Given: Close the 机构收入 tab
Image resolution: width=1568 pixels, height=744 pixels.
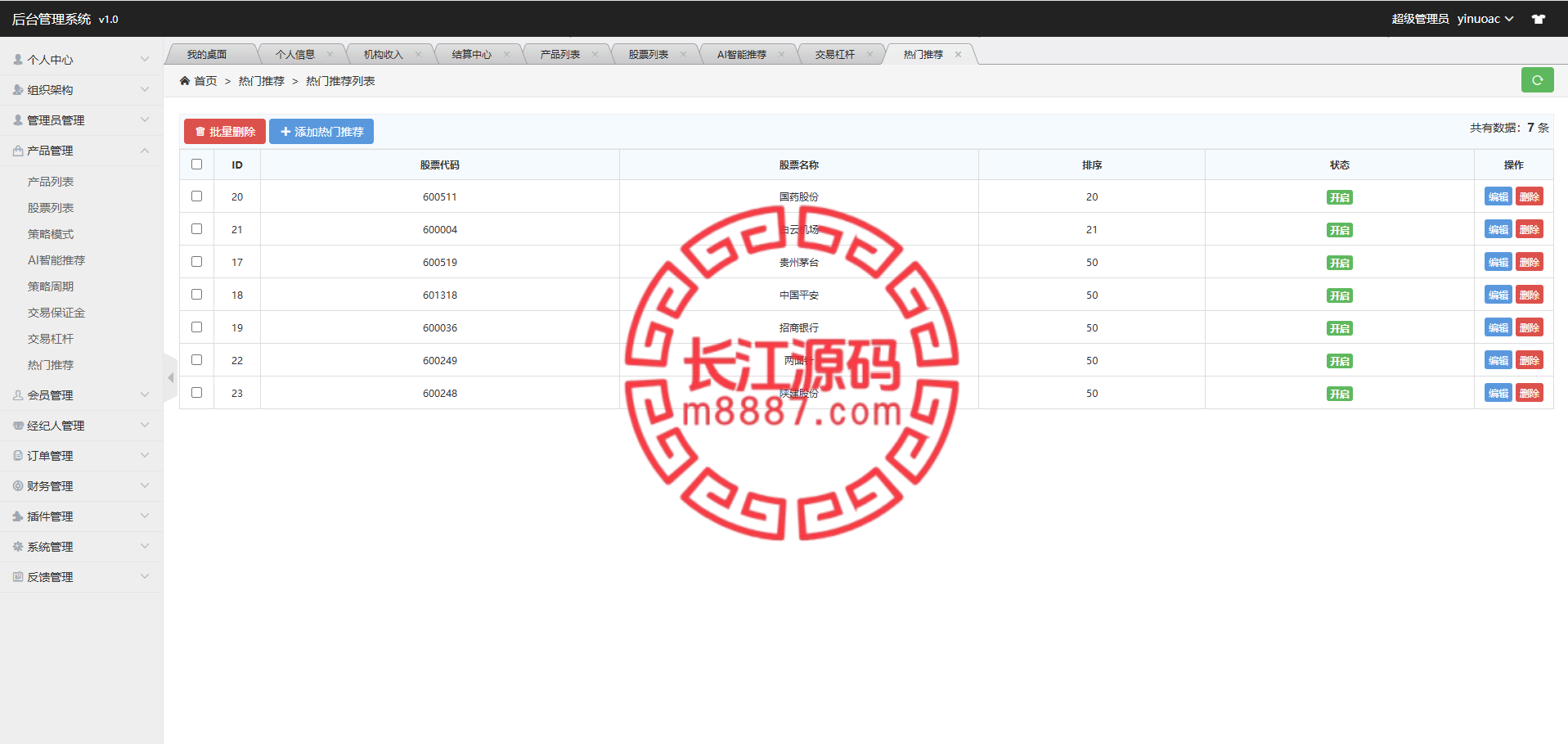Looking at the screenshot, I should (418, 54).
